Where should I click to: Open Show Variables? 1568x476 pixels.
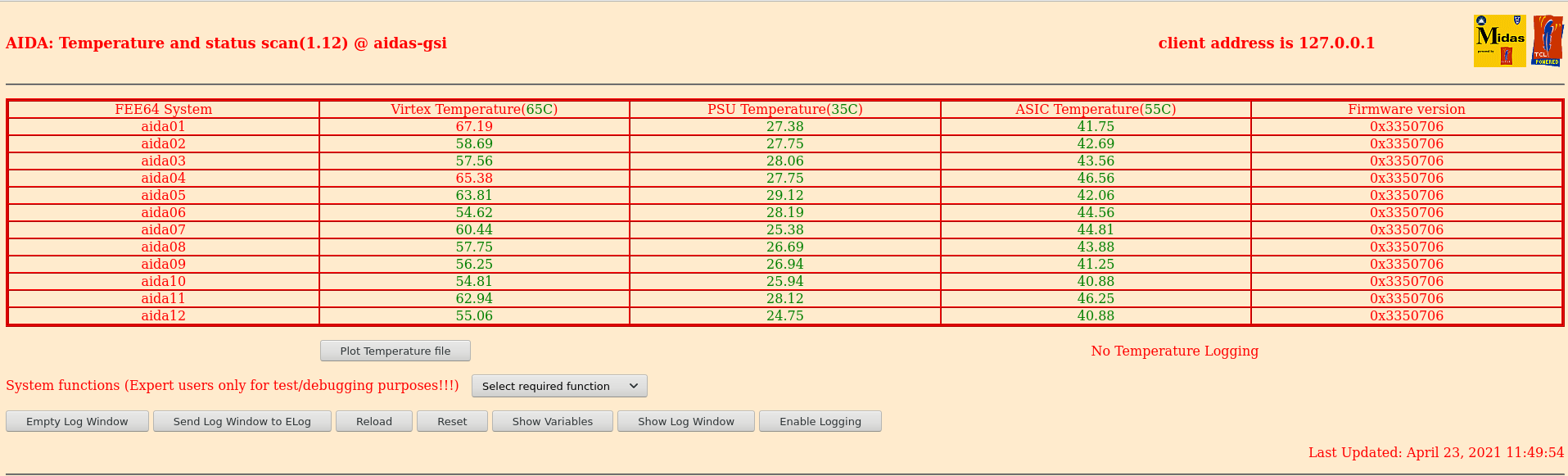(553, 421)
